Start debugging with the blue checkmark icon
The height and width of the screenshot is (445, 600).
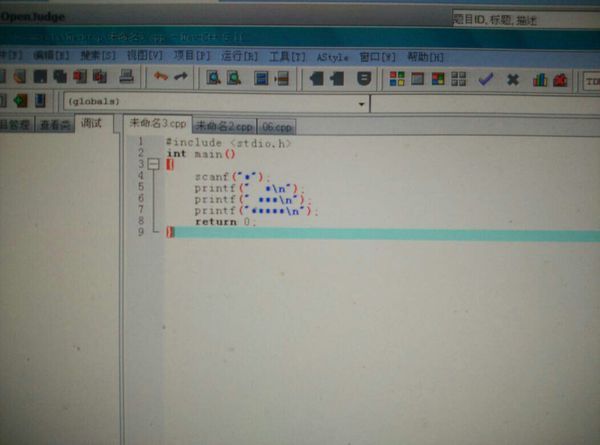486,79
